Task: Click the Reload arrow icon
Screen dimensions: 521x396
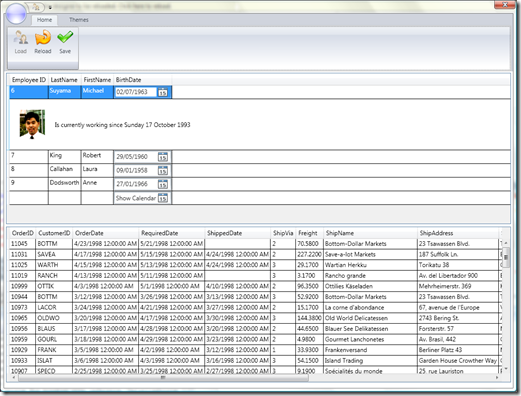Action: [43, 37]
